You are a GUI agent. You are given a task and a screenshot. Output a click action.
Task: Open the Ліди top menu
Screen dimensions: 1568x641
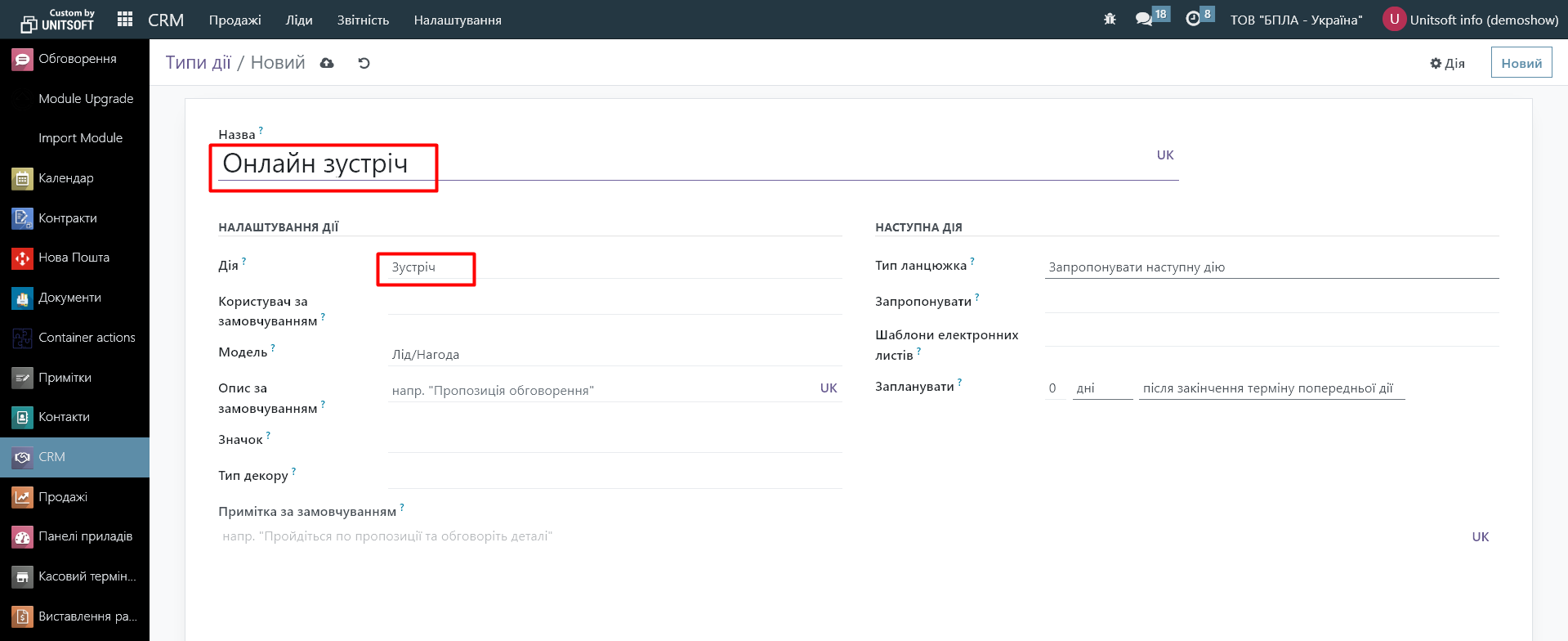(299, 20)
